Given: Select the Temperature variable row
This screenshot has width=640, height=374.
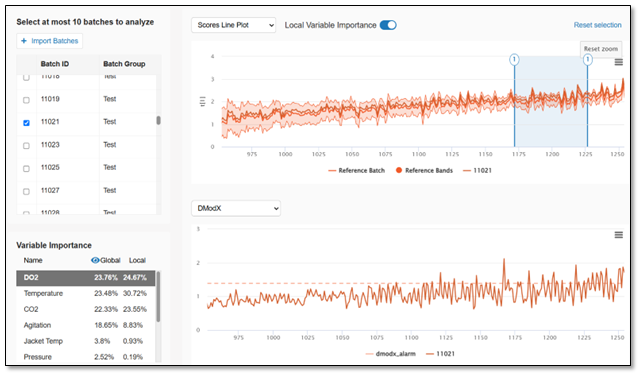Looking at the screenshot, I should [x=86, y=294].
